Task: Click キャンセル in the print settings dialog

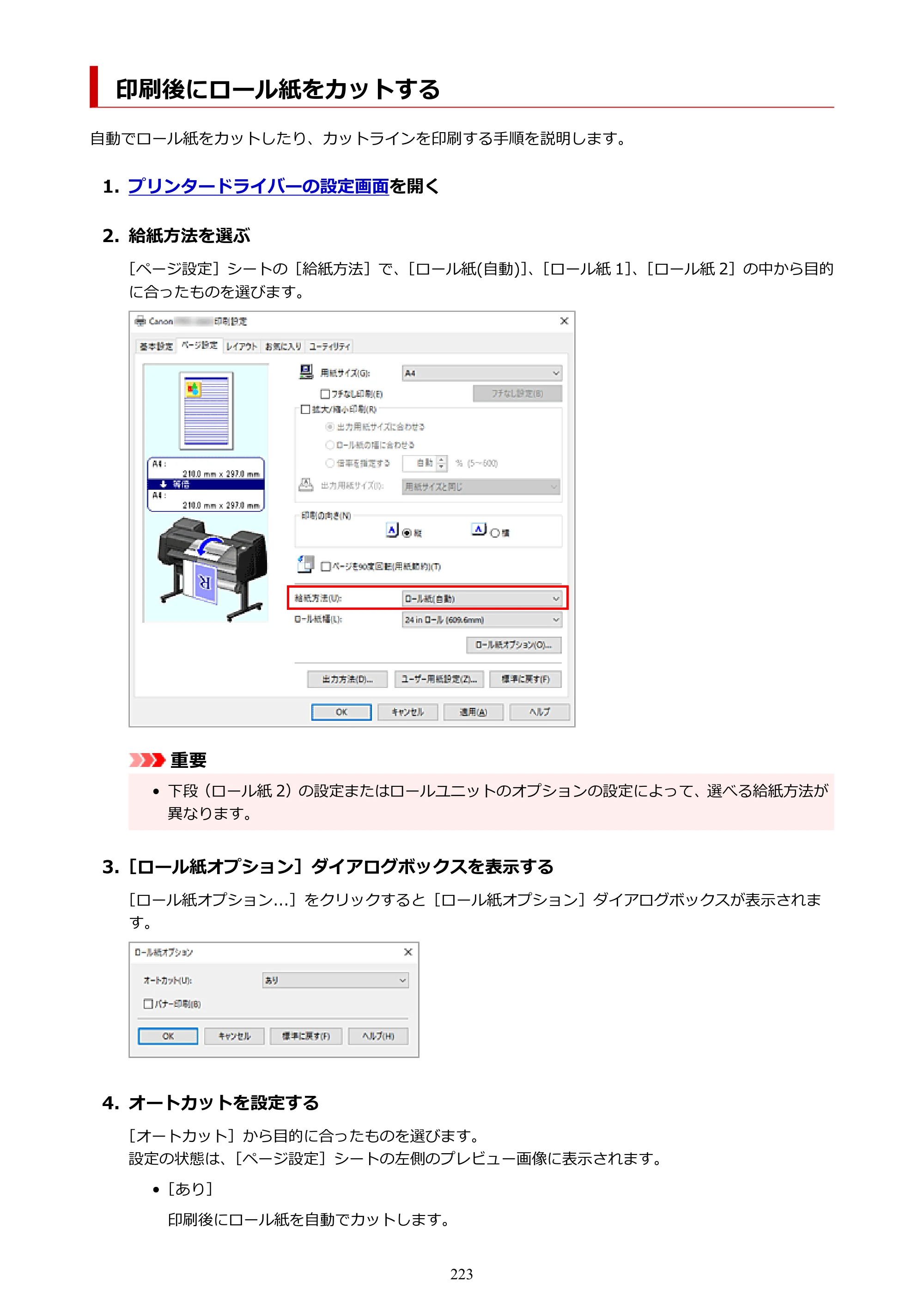Action: [407, 712]
